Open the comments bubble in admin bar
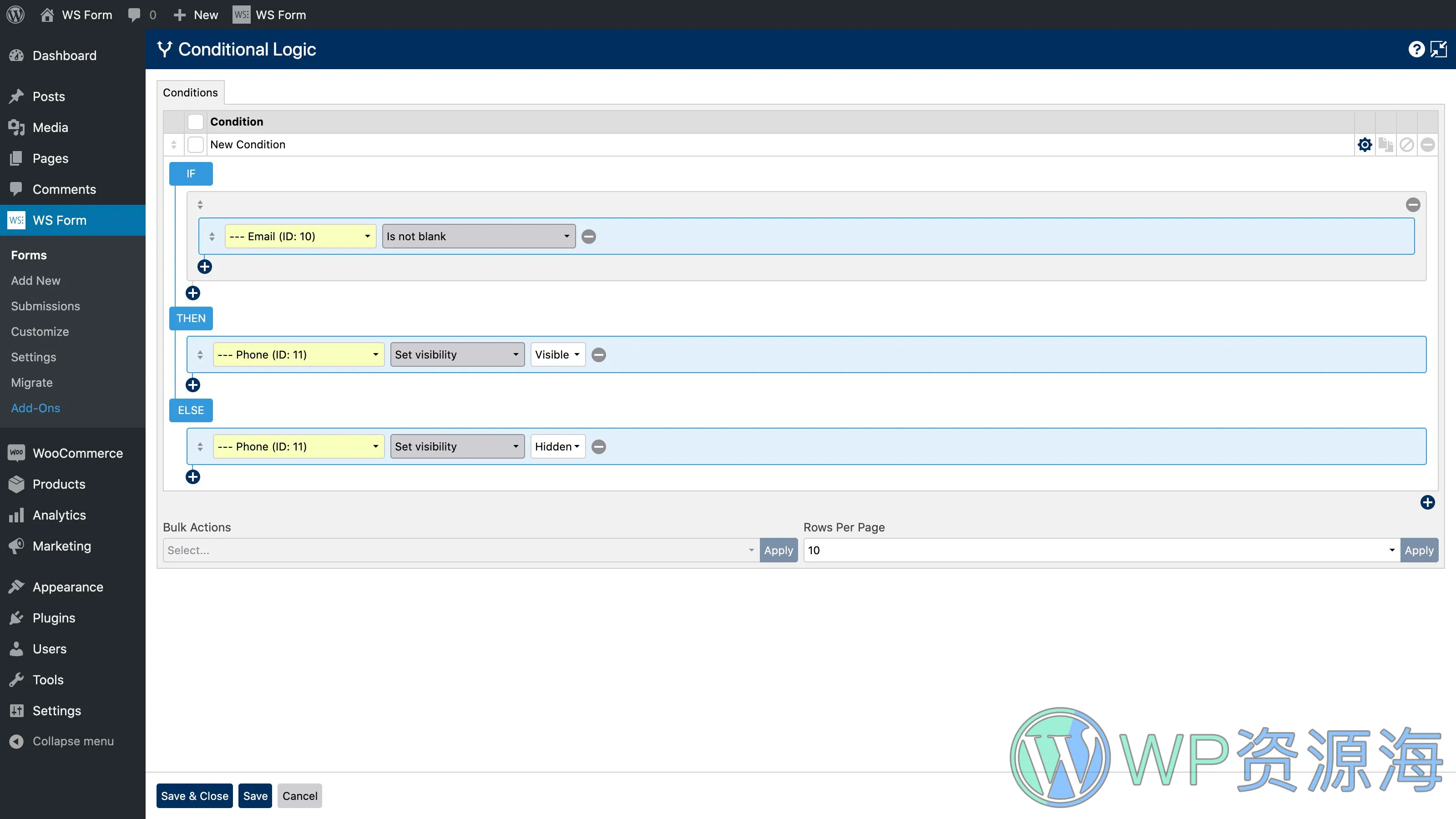This screenshot has width=1456, height=819. coord(142,15)
